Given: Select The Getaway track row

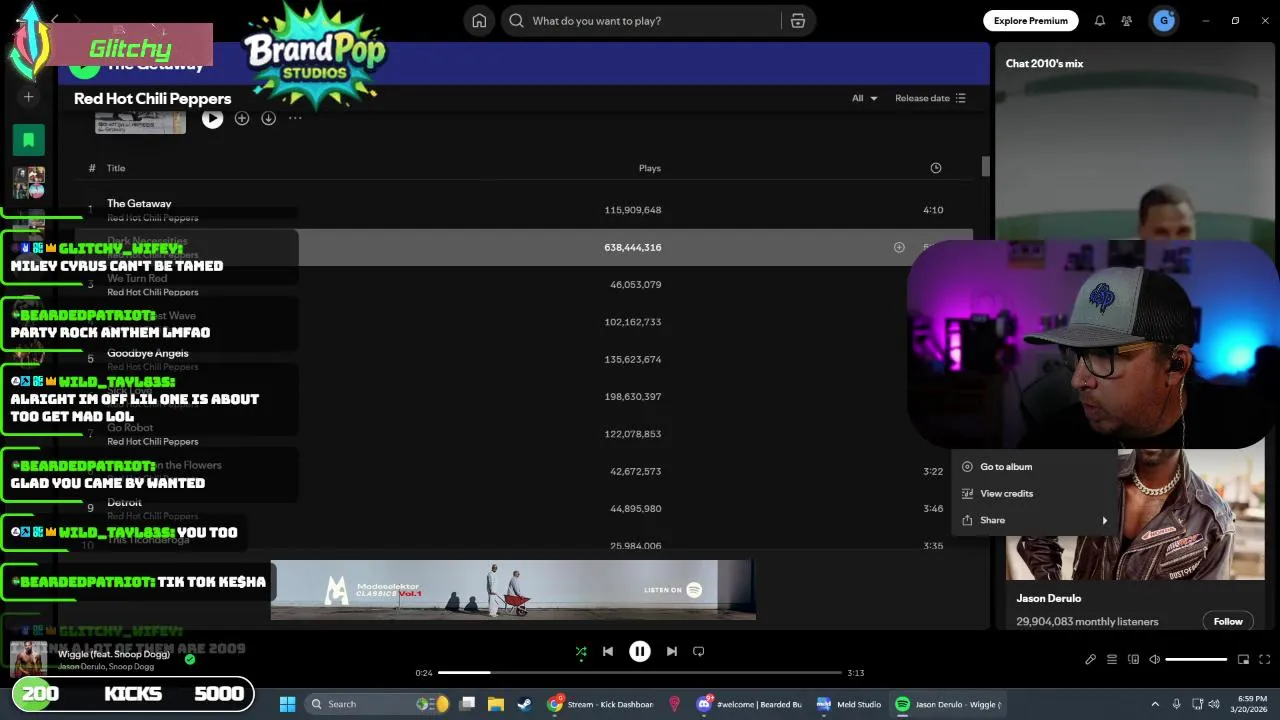Looking at the screenshot, I should (x=524, y=210).
